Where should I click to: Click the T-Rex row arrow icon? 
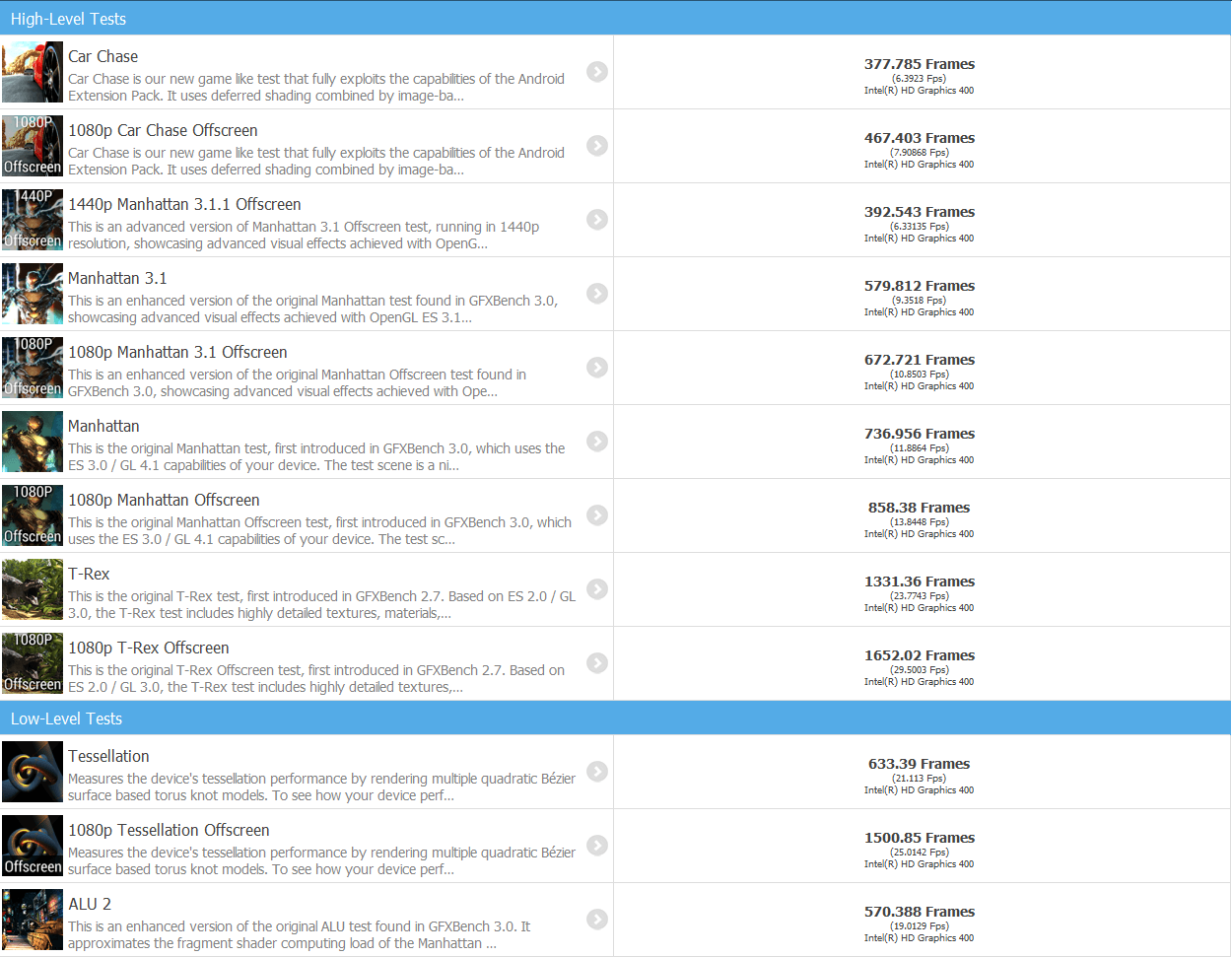597,589
